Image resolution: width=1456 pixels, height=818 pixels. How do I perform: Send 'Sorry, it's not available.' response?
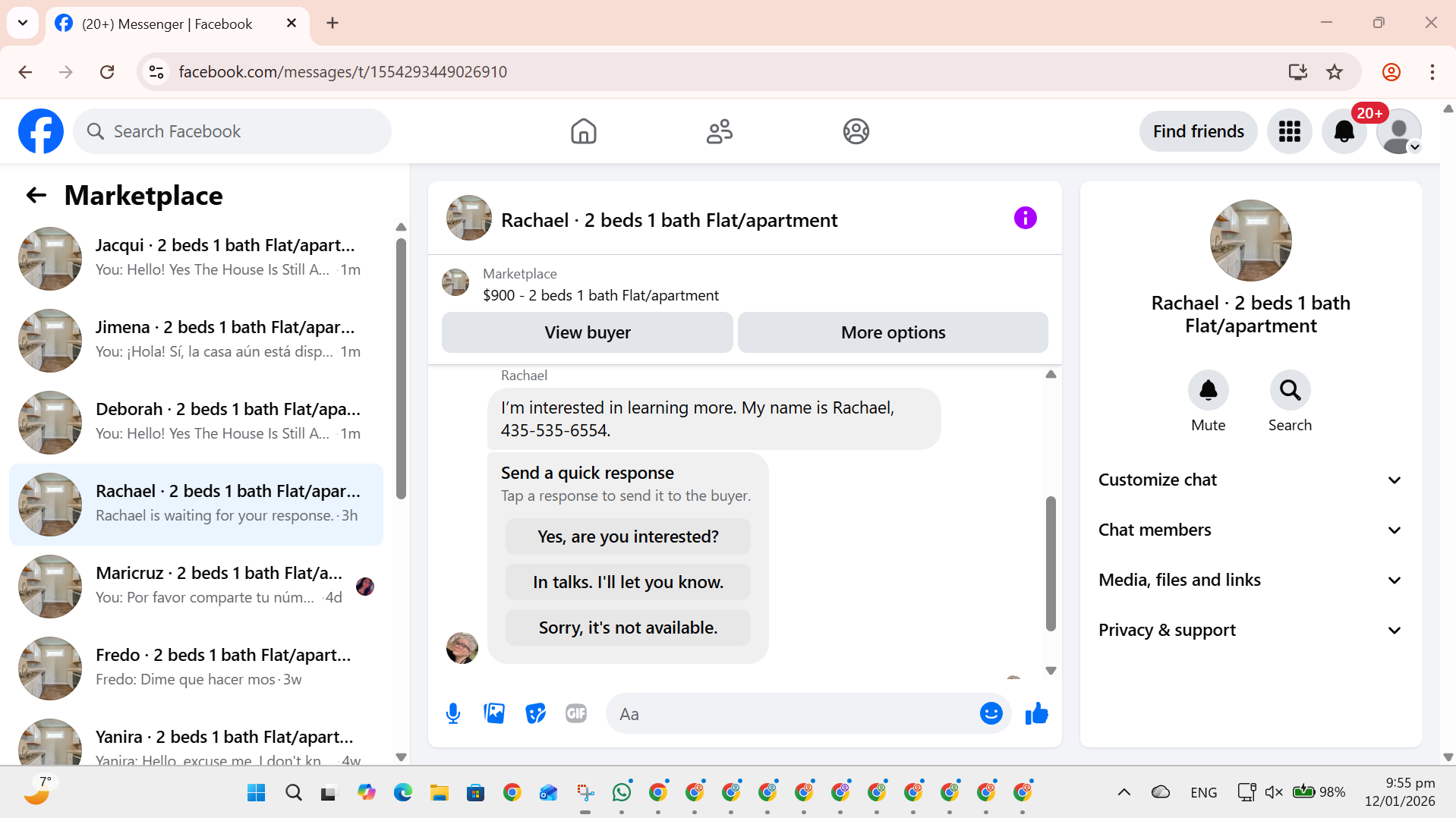(628, 628)
